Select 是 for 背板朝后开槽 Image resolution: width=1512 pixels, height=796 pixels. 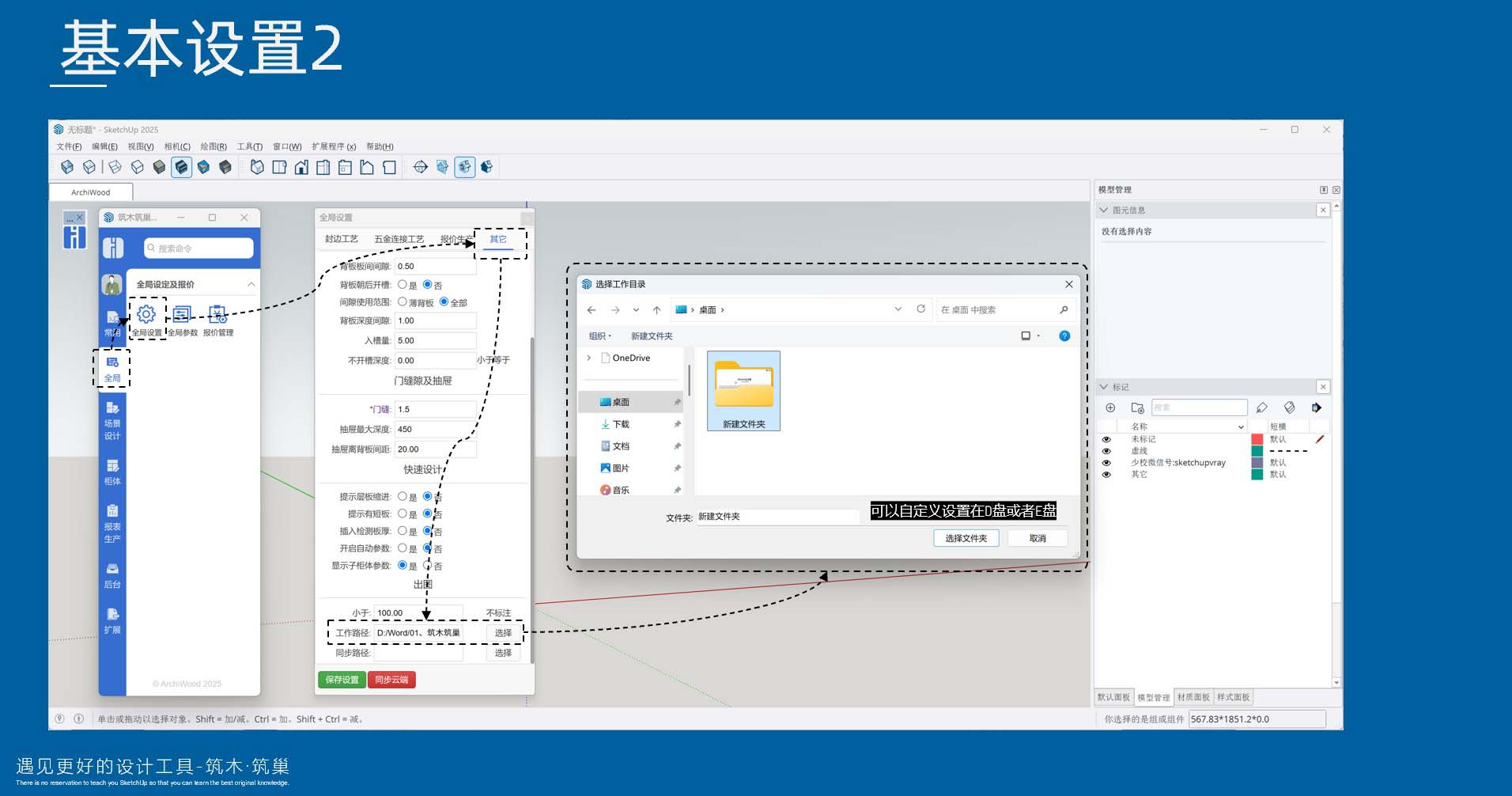pos(403,285)
